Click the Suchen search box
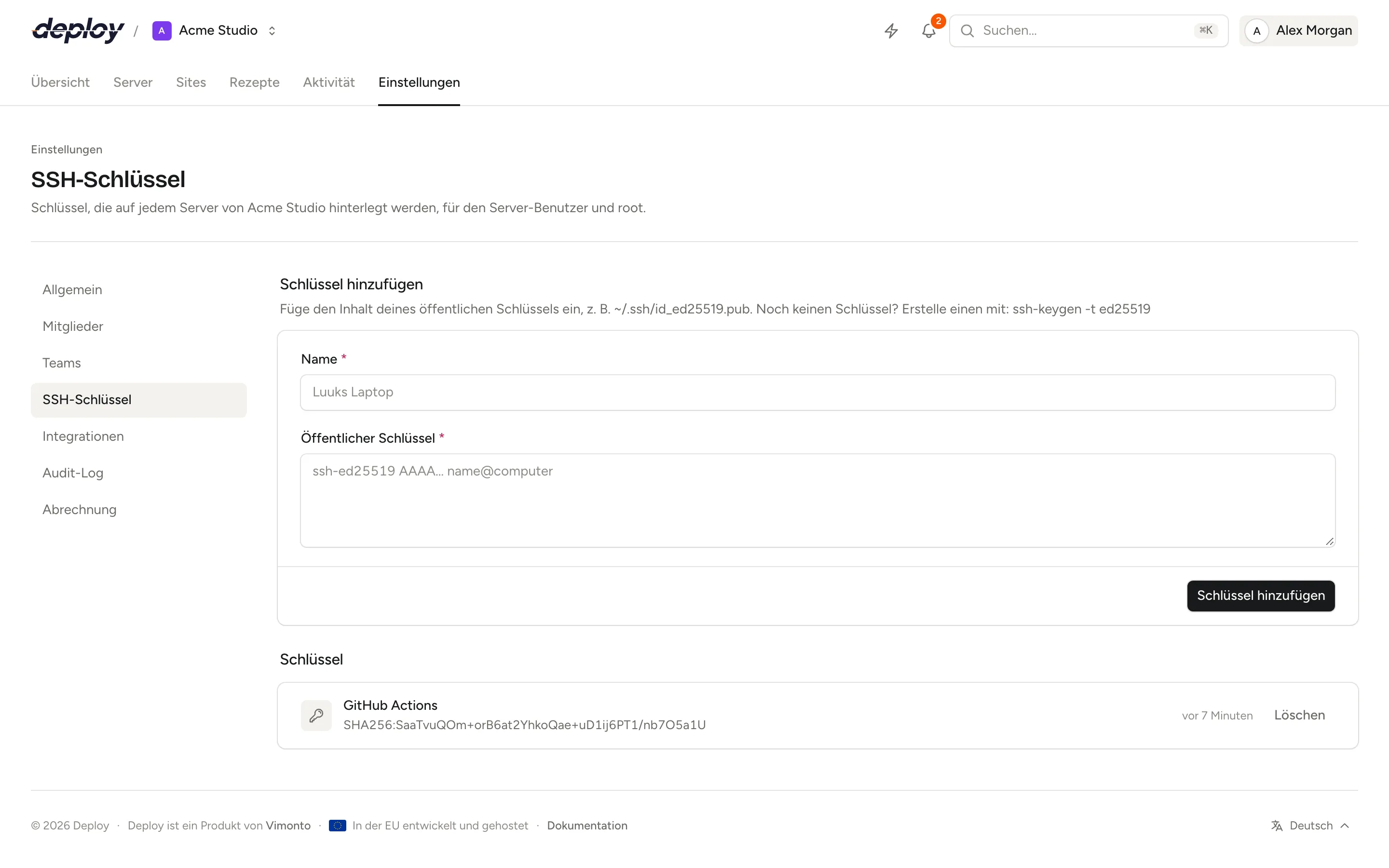Image resolution: width=1389 pixels, height=868 pixels. 1088,30
